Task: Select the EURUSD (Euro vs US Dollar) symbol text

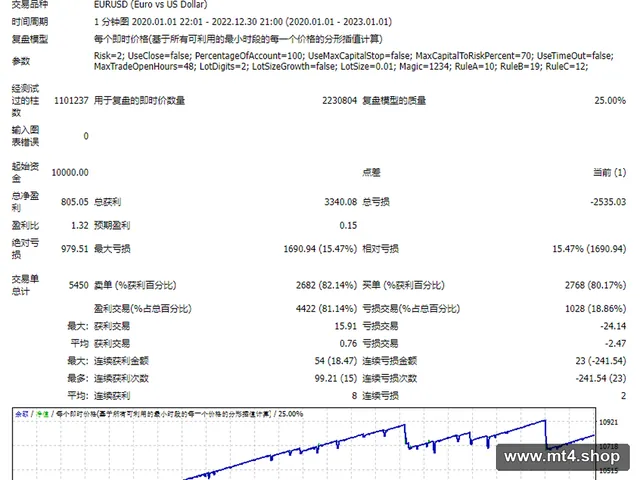Action: (x=151, y=4)
